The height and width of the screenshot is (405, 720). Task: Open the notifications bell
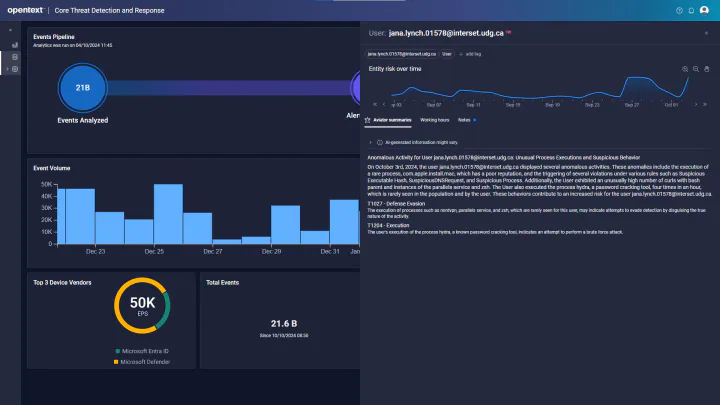click(x=692, y=10)
